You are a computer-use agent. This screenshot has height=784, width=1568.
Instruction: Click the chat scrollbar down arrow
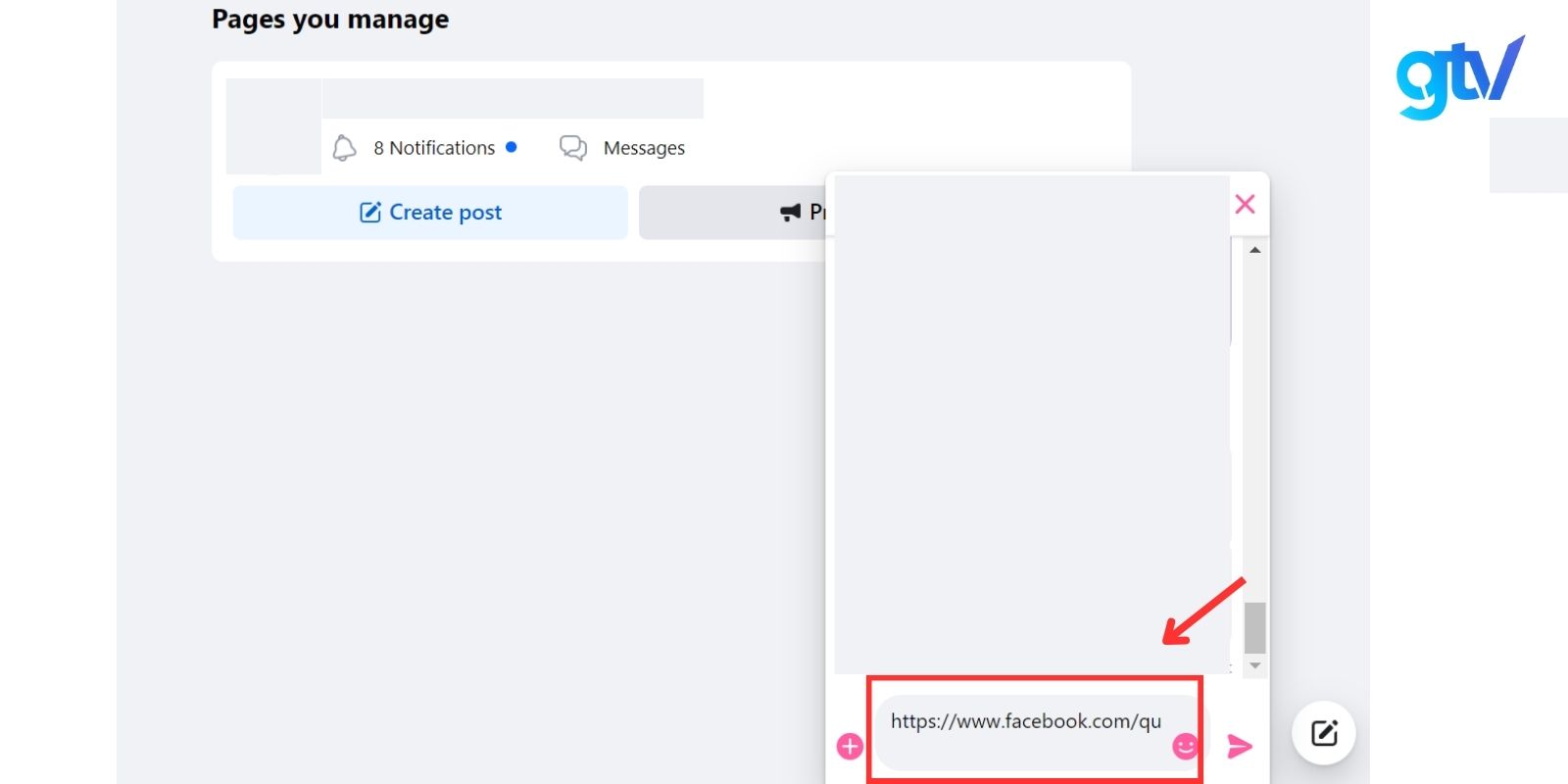[x=1254, y=665]
